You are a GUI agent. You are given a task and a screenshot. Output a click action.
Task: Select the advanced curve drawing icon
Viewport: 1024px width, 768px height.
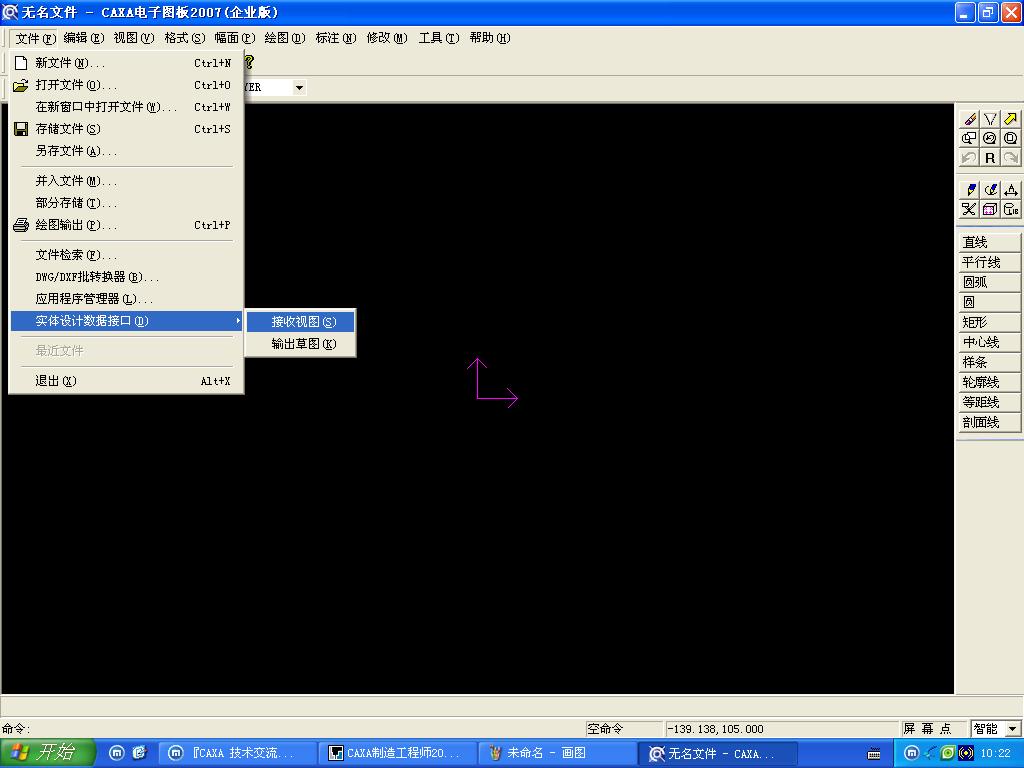pyautogui.click(x=990, y=190)
